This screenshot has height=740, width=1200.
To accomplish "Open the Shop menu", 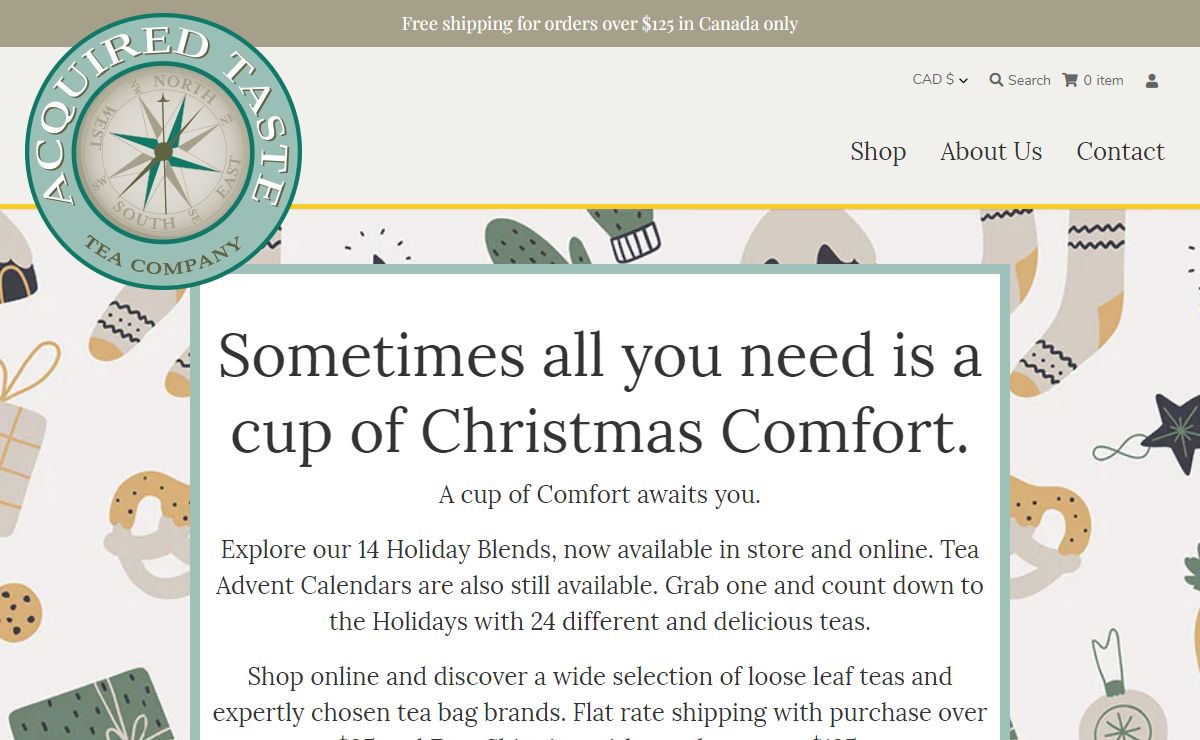I will (x=878, y=151).
